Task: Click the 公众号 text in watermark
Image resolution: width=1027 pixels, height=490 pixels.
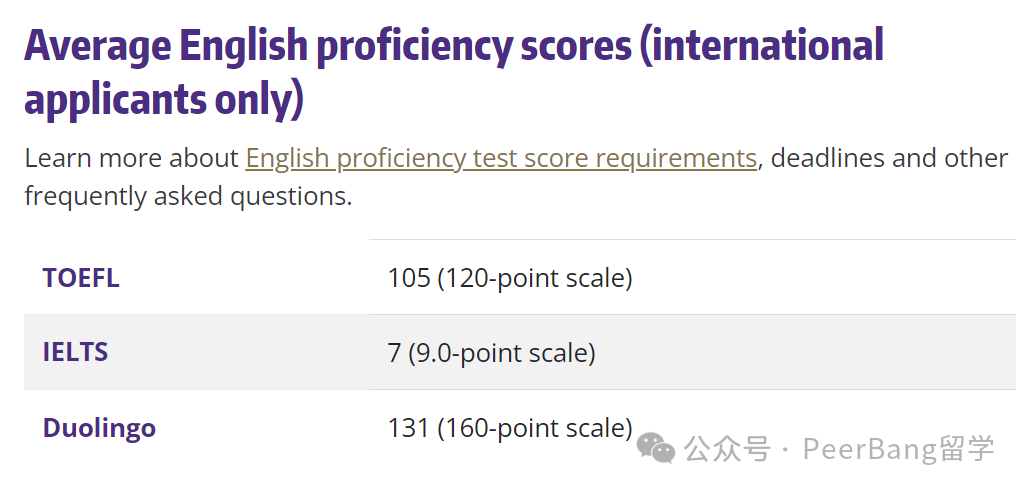Action: tap(728, 449)
